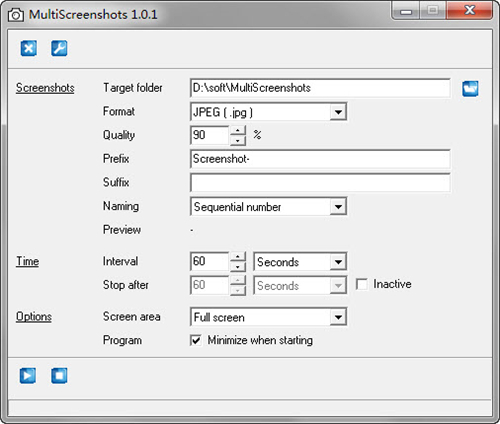
Task: Click the Time section heading
Action: click(27, 261)
